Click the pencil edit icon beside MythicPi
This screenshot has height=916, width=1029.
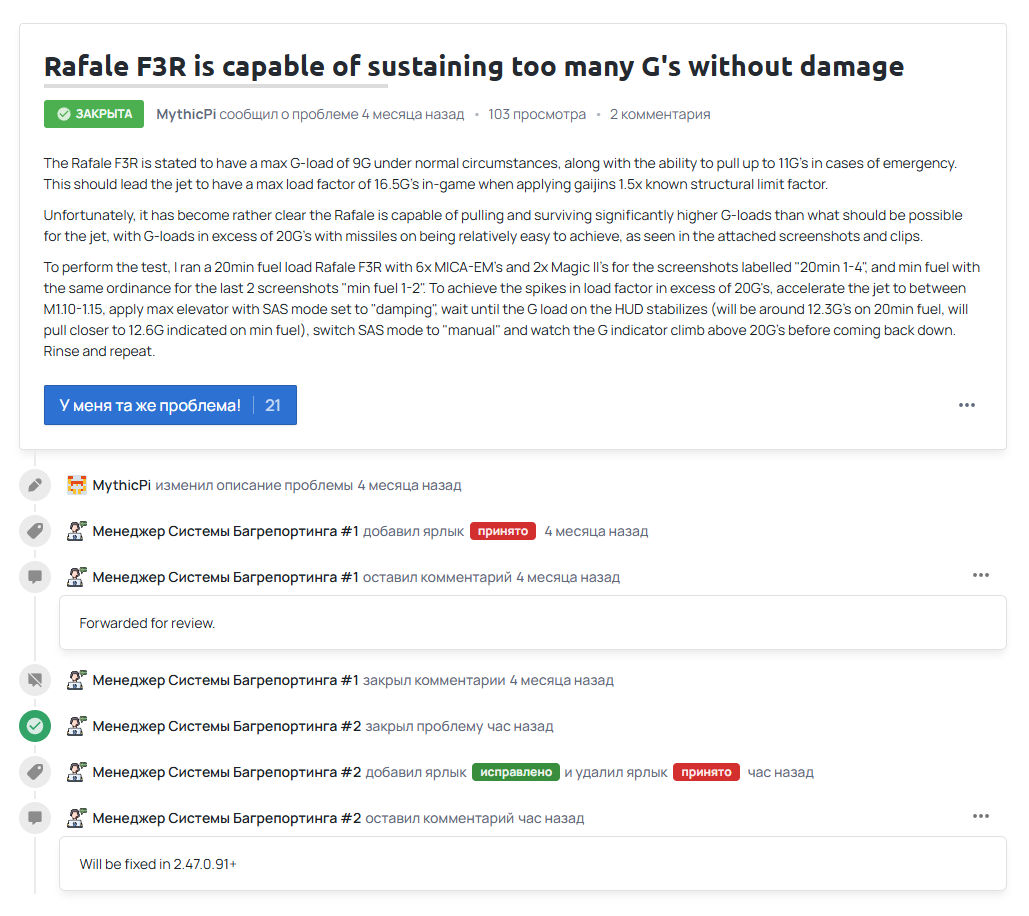35,485
